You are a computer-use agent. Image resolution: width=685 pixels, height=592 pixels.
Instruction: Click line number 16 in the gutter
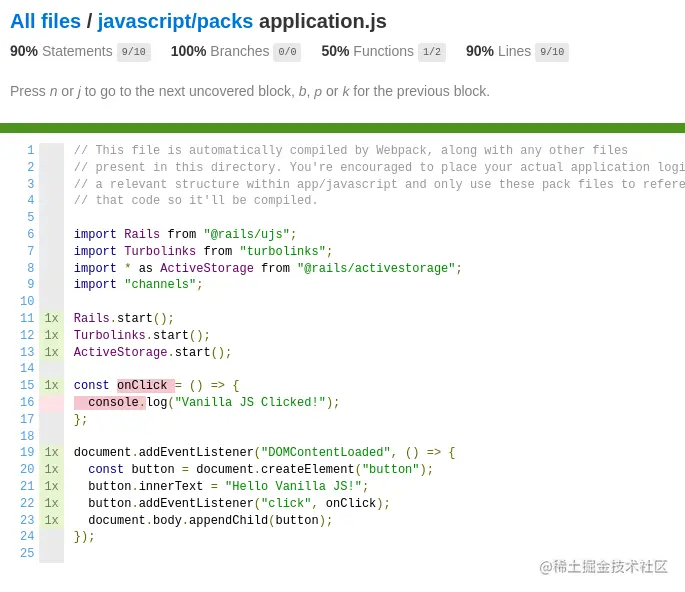[27, 402]
